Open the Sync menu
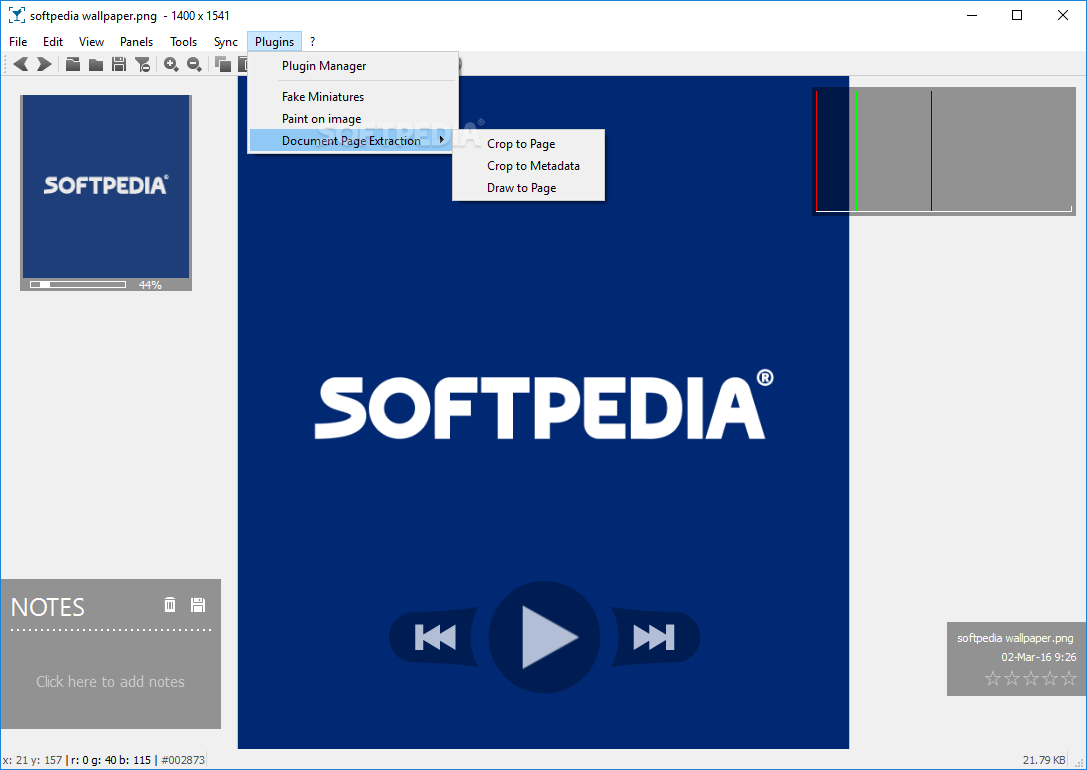The width and height of the screenshot is (1087, 770). (x=225, y=42)
